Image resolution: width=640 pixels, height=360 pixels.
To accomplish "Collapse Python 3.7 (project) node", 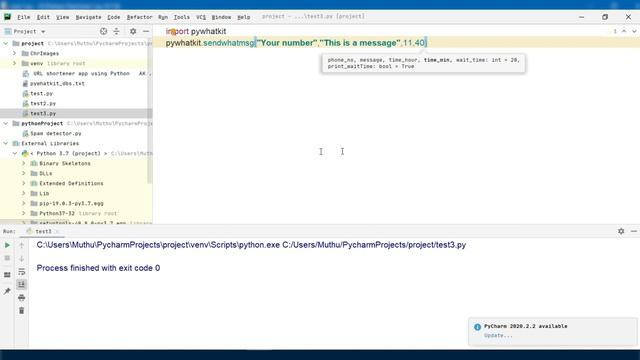I will coord(15,153).
